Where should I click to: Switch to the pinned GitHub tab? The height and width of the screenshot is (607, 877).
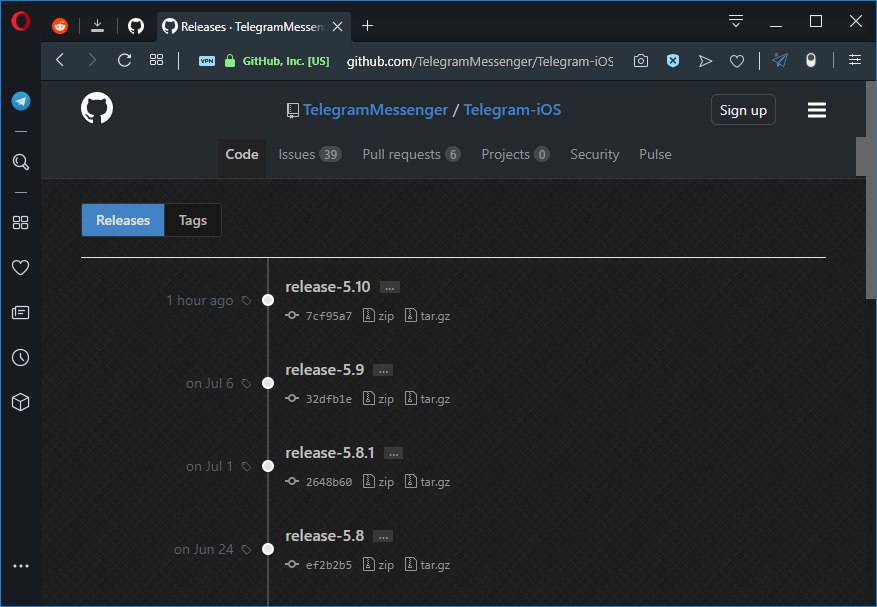[x=136, y=26]
